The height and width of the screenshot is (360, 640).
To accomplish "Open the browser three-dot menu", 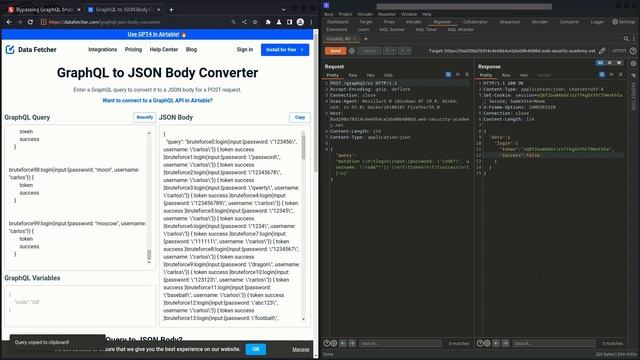I will [x=311, y=22].
